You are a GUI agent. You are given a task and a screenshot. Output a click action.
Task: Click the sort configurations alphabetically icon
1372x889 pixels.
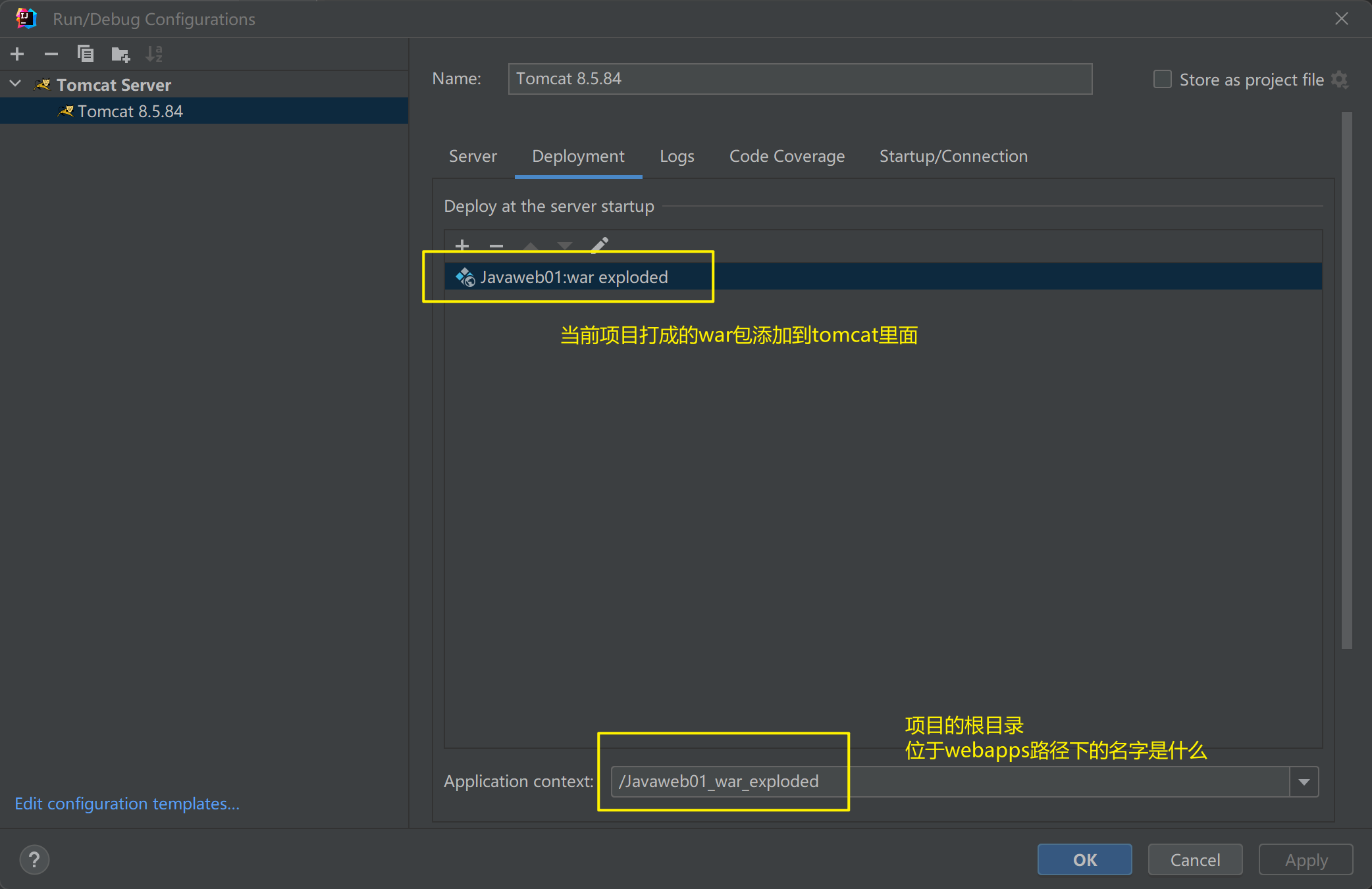pos(154,54)
